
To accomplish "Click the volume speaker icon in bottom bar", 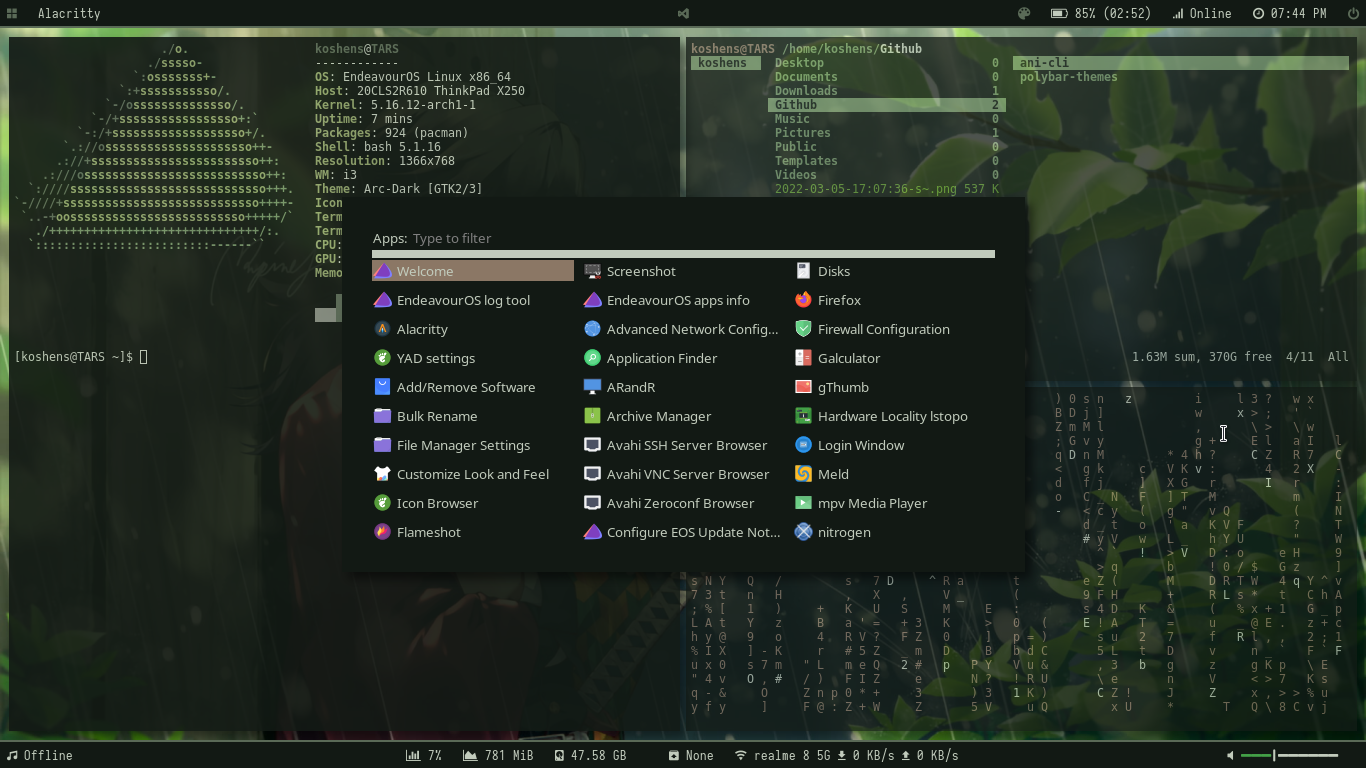I will [1230, 755].
